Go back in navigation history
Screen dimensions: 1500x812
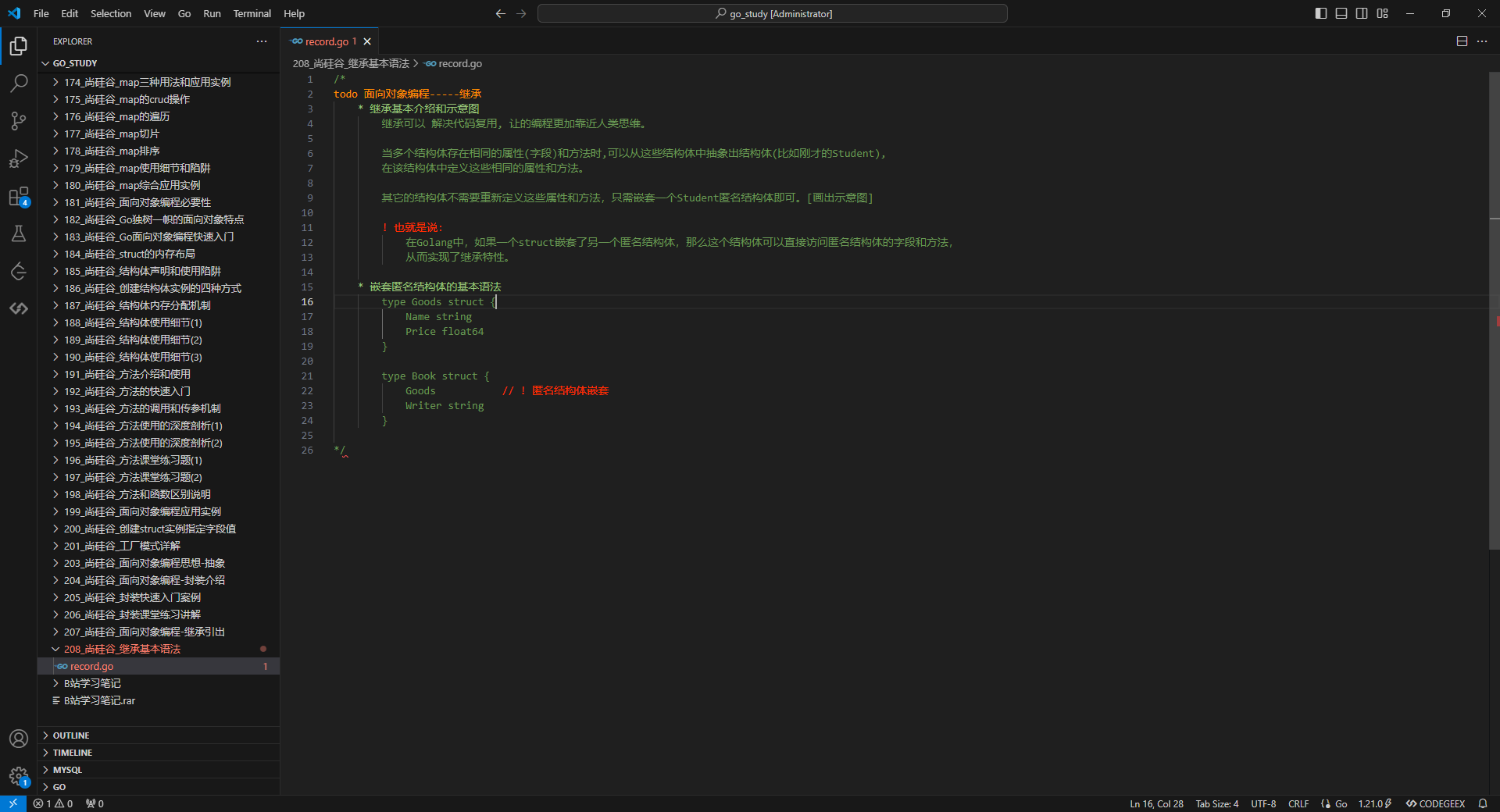(501, 13)
